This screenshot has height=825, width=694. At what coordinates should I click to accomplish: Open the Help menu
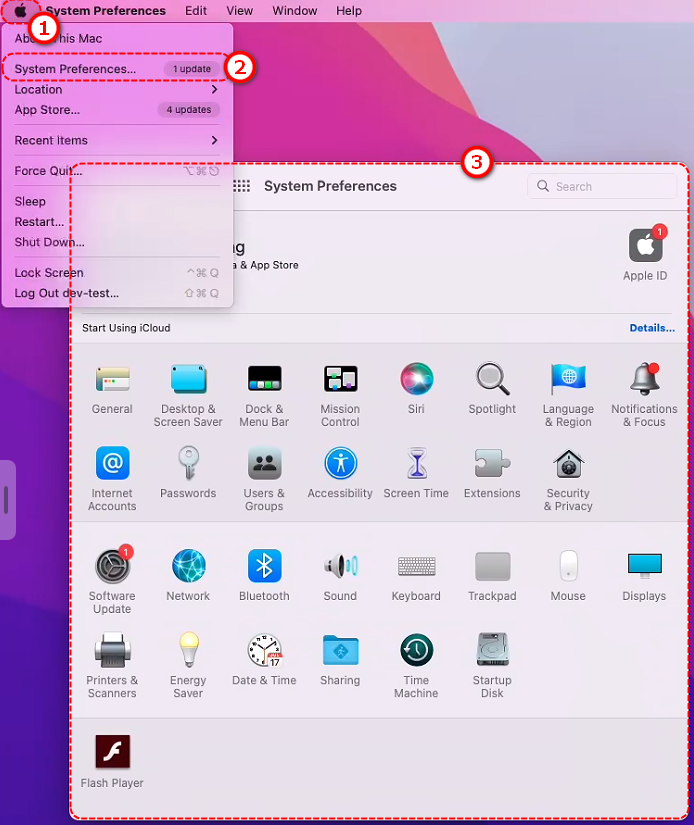tap(349, 11)
